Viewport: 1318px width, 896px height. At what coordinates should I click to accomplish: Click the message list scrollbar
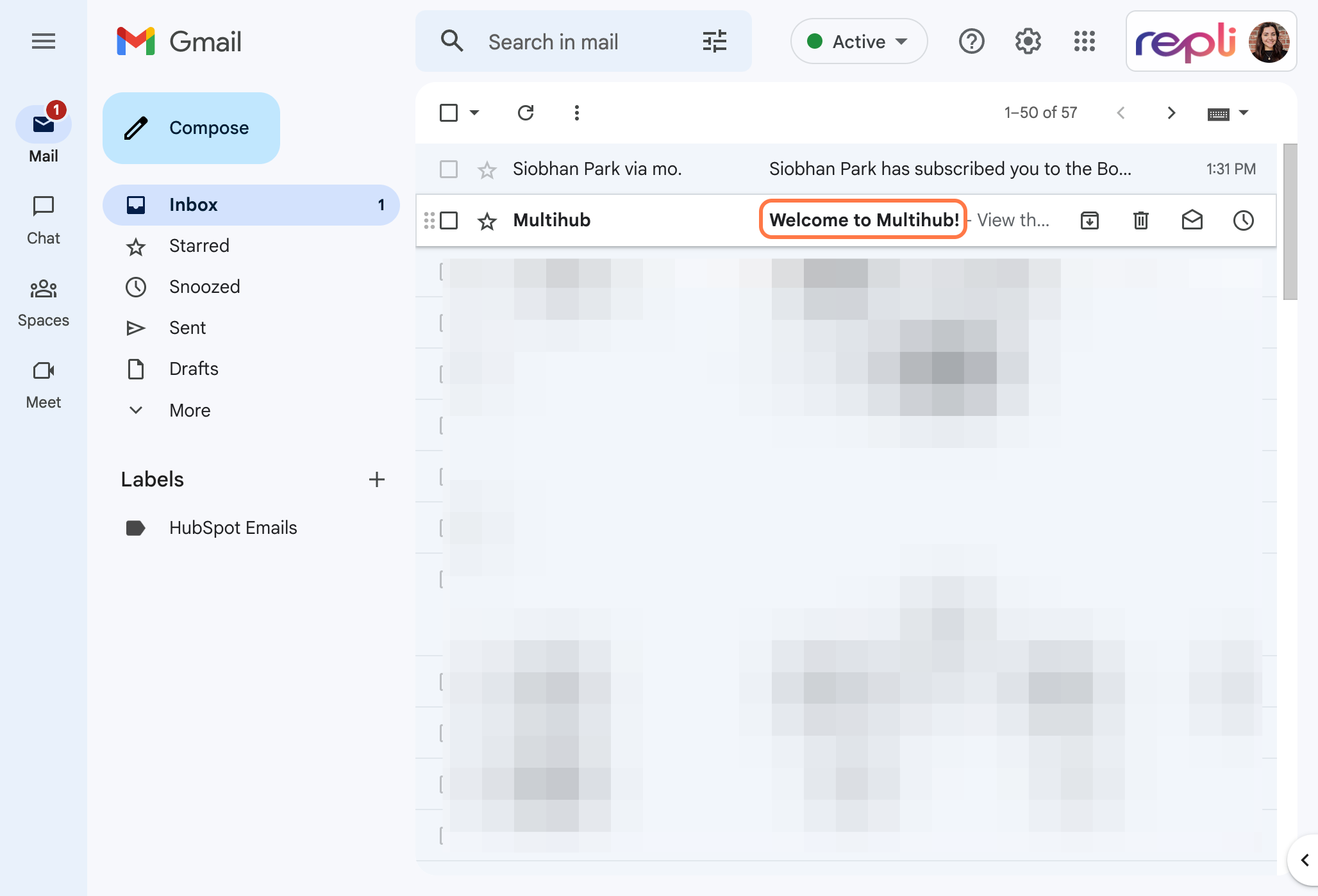point(1290,222)
